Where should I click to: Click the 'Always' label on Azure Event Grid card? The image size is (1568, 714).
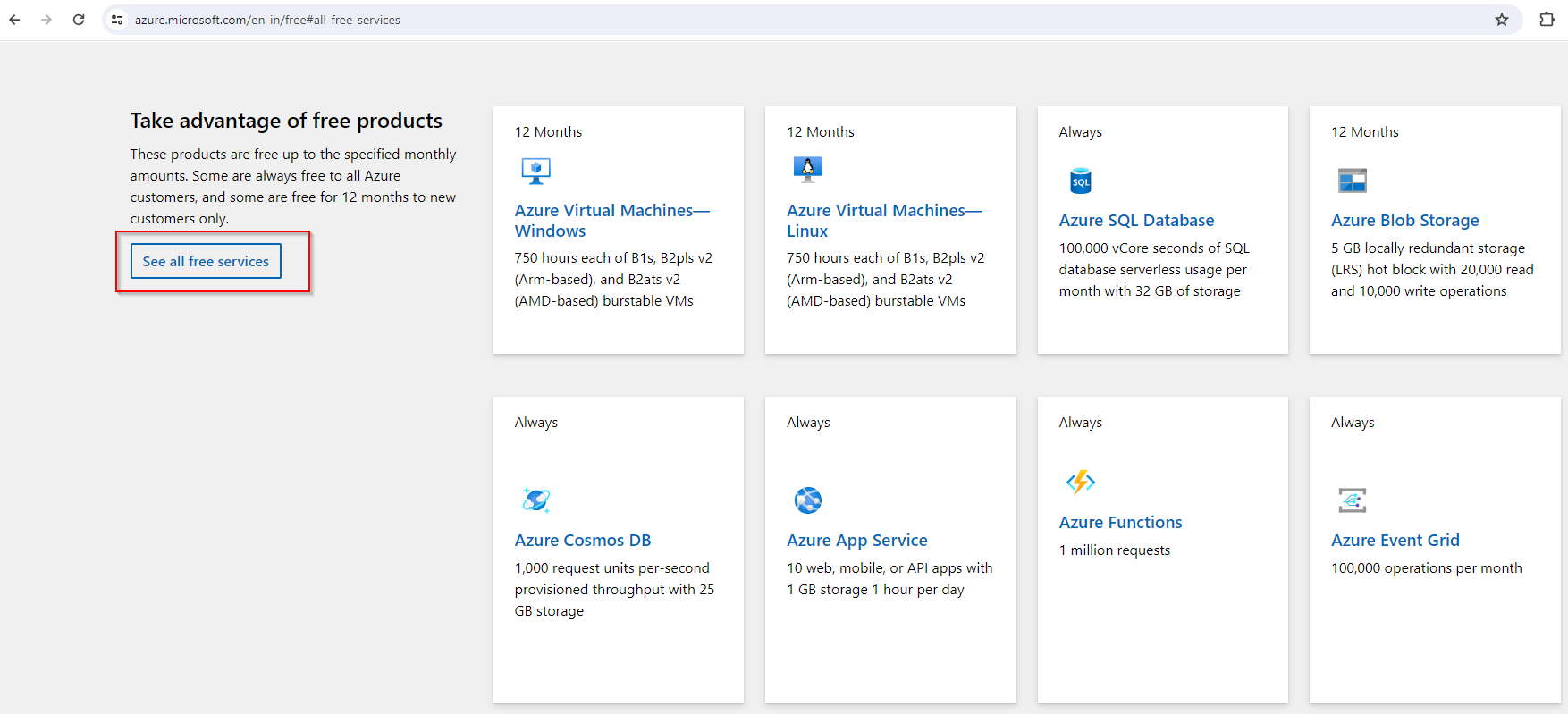pos(1353,423)
